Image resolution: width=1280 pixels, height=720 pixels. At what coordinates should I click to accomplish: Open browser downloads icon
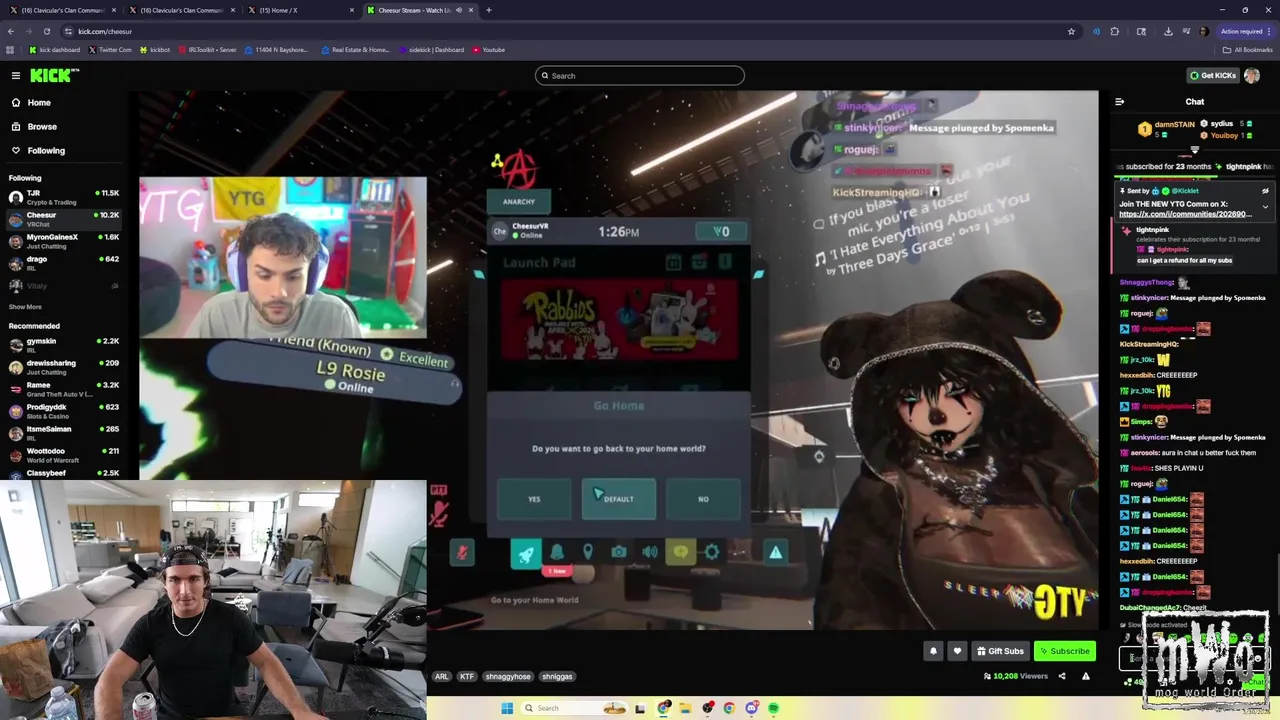(1168, 31)
